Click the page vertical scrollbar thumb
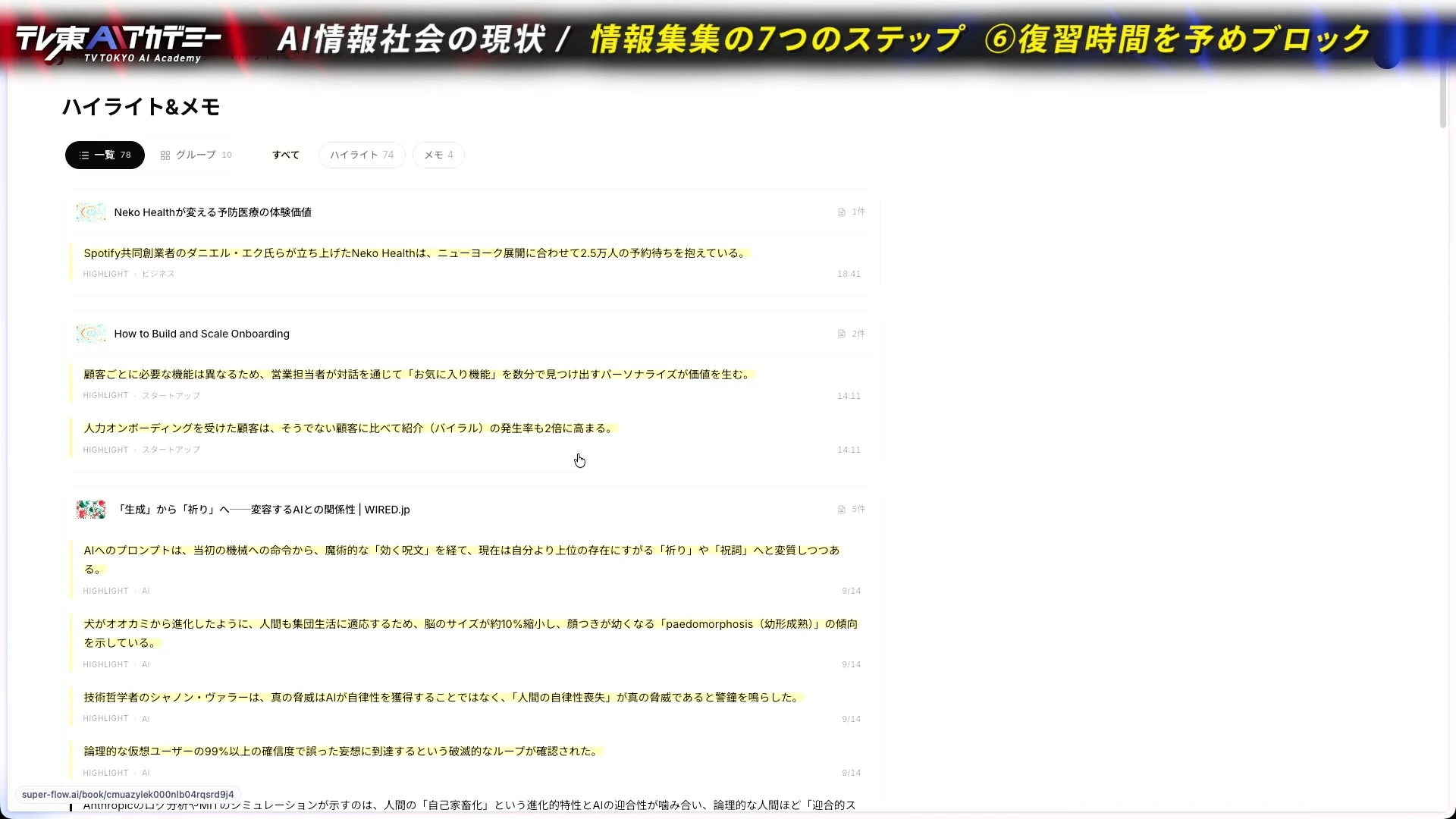Viewport: 1456px width, 819px height. coord(1442,97)
